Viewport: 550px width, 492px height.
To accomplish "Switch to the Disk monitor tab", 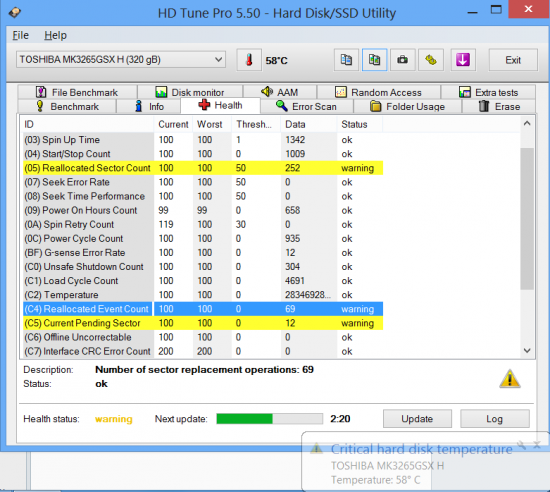I will pyautogui.click(x=190, y=92).
